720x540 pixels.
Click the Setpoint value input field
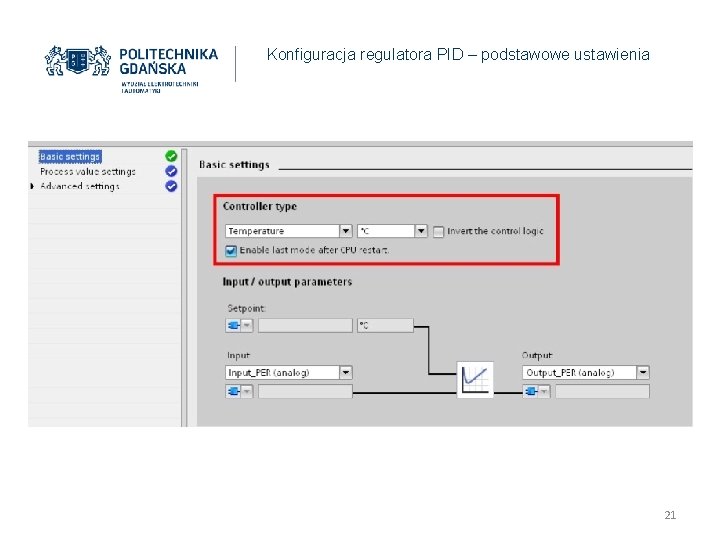coord(305,326)
